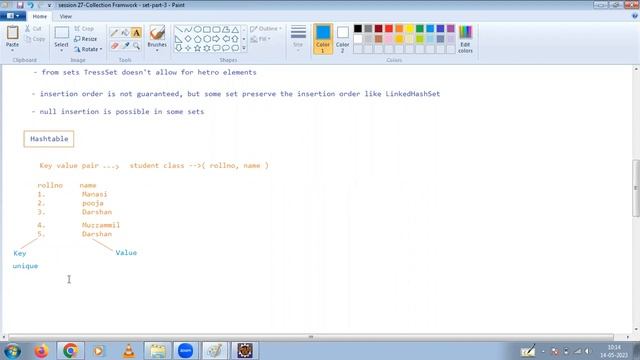
Task: Open the Customize Quick Access Toolbar arrow
Action: [x=49, y=5]
